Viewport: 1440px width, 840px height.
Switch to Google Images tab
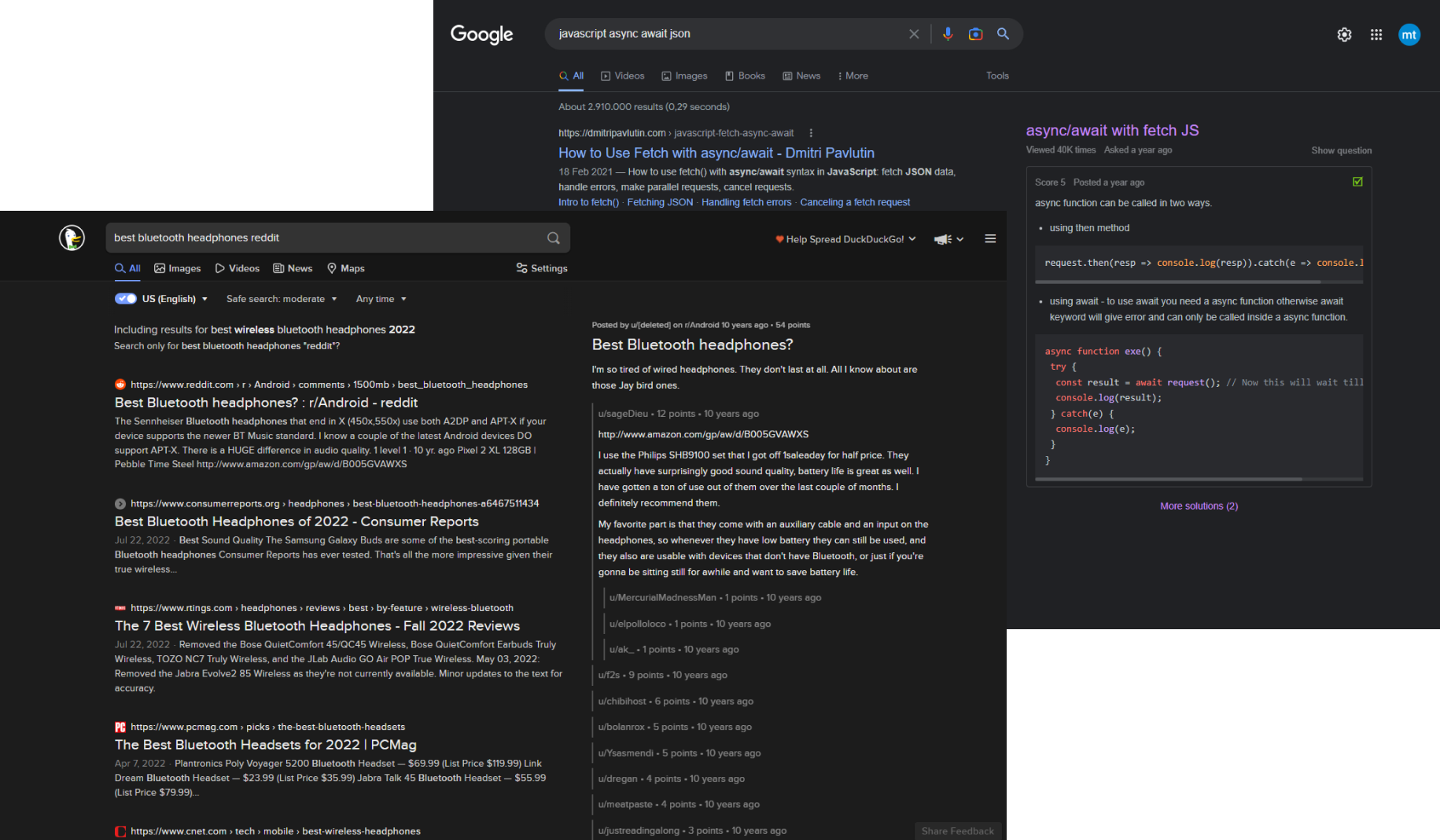(684, 76)
